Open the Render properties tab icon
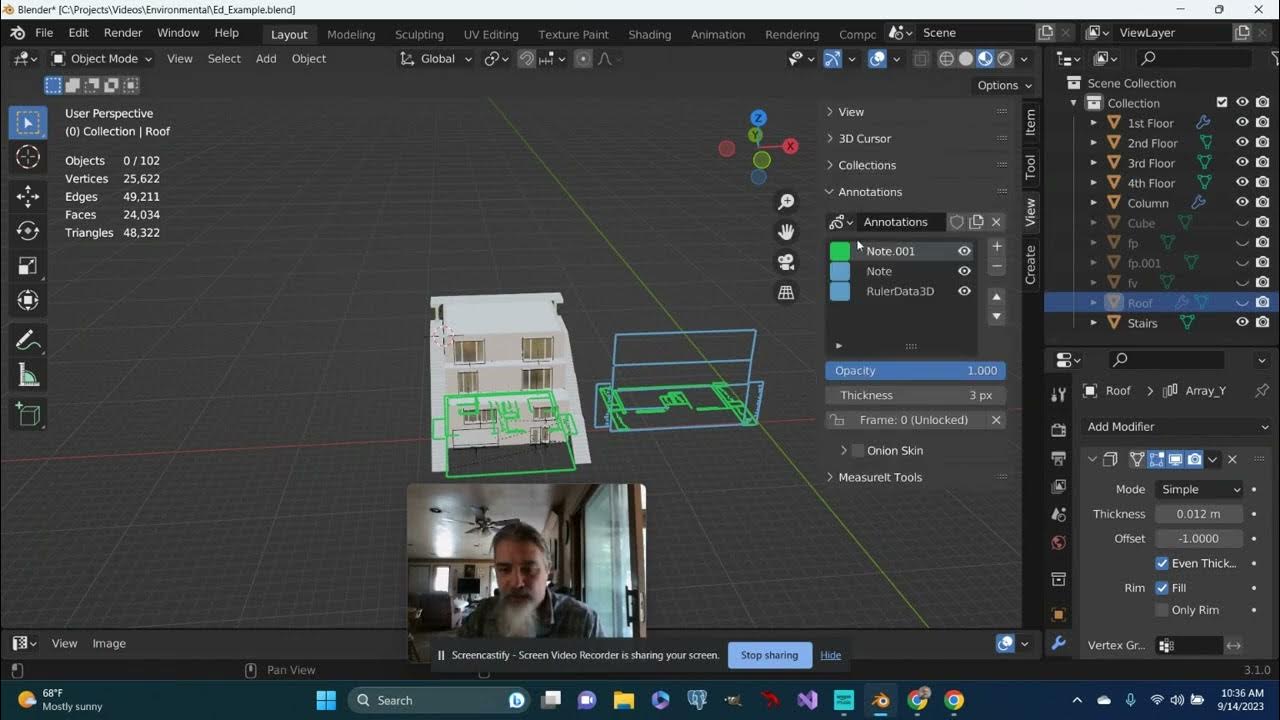Viewport: 1280px width, 720px height. (1059, 430)
